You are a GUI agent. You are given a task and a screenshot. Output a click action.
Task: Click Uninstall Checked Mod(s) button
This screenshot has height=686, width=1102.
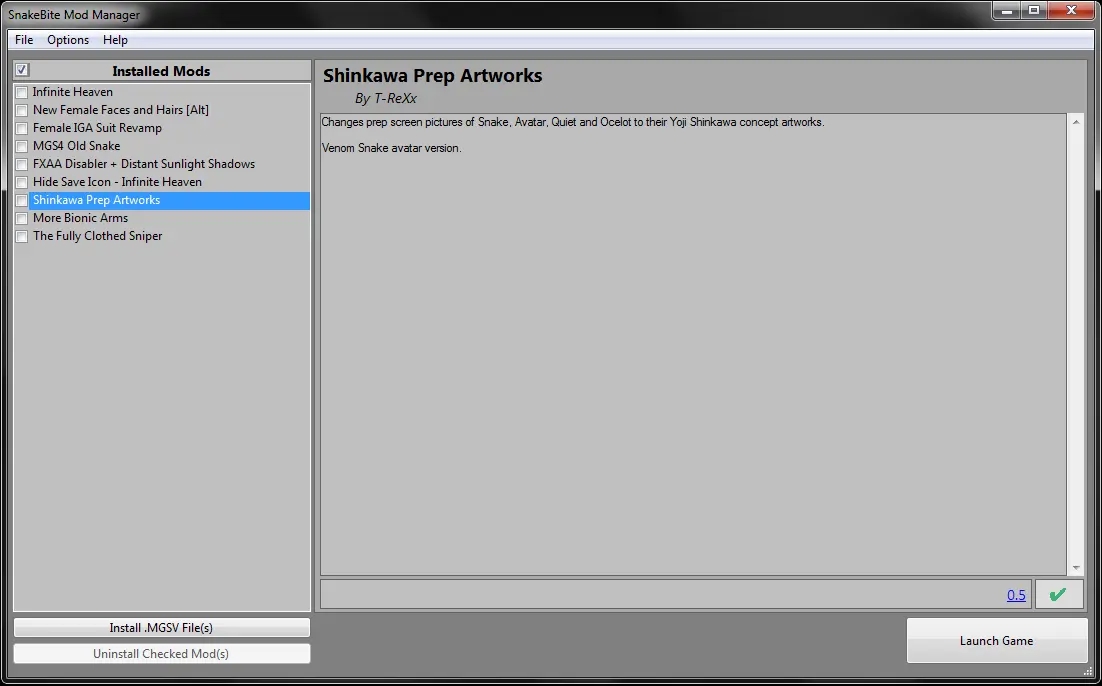pyautogui.click(x=161, y=654)
